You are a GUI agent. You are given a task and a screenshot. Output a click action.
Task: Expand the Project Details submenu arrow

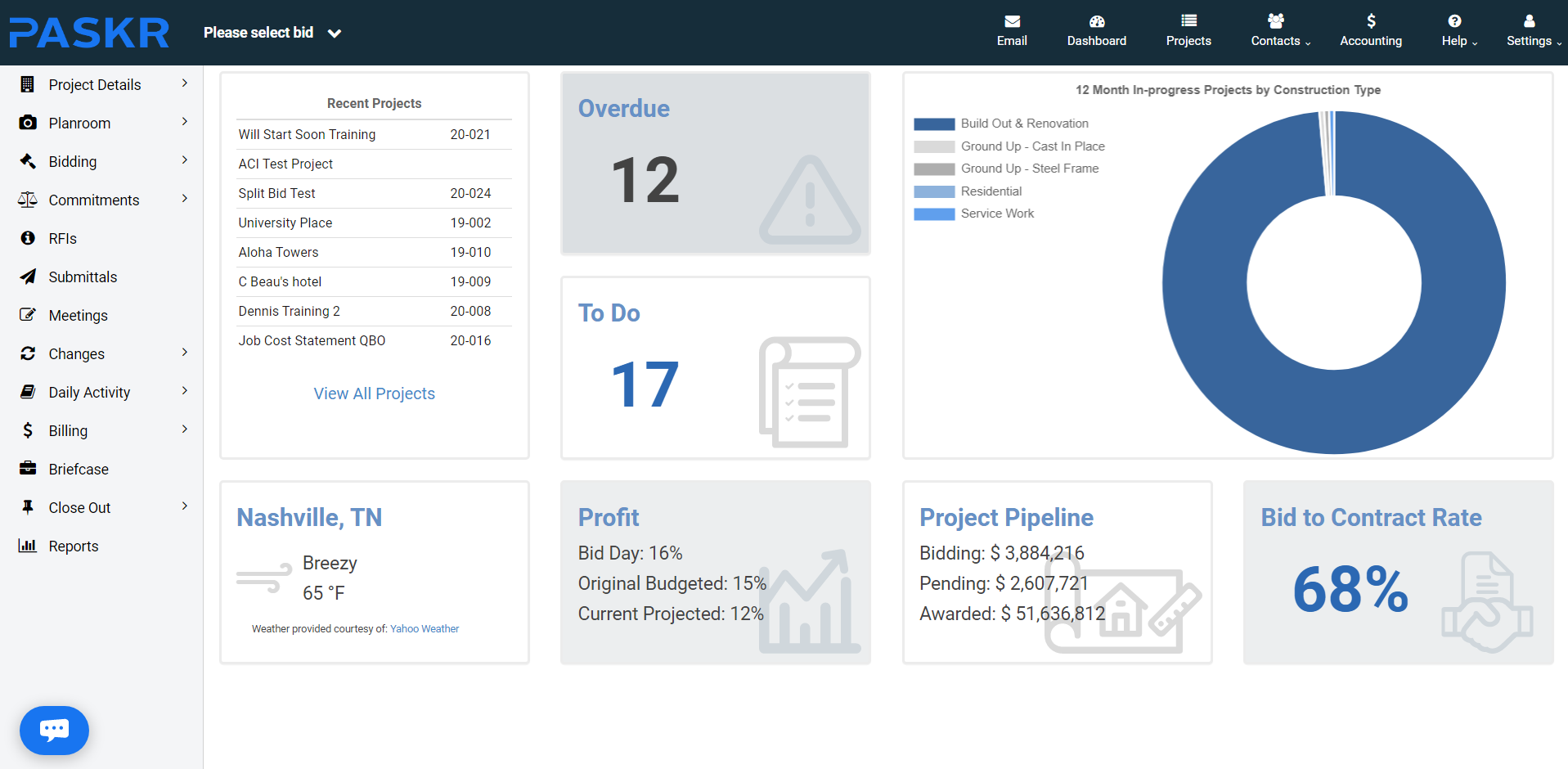[185, 83]
